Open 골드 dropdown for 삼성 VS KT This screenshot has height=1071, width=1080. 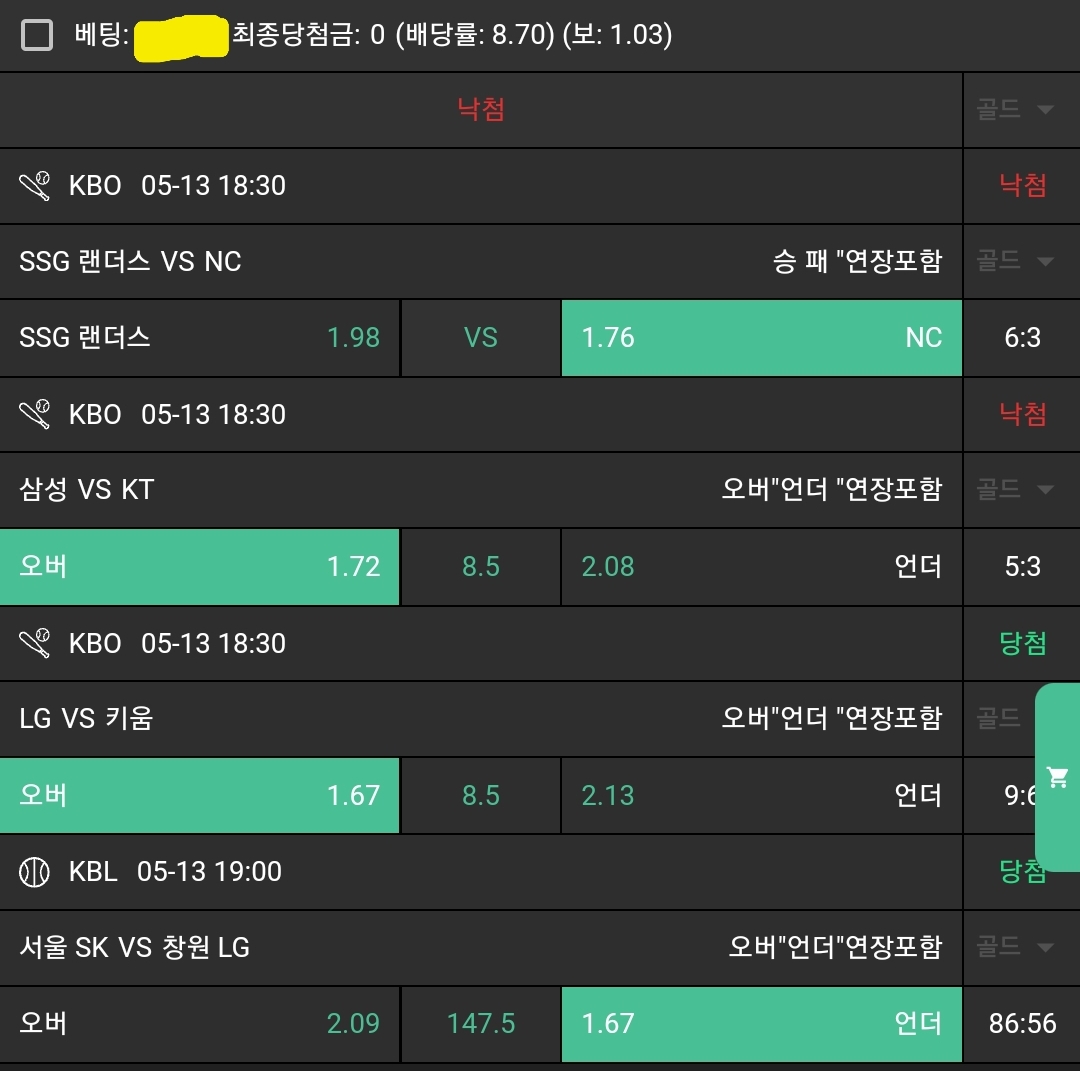click(x=1015, y=490)
